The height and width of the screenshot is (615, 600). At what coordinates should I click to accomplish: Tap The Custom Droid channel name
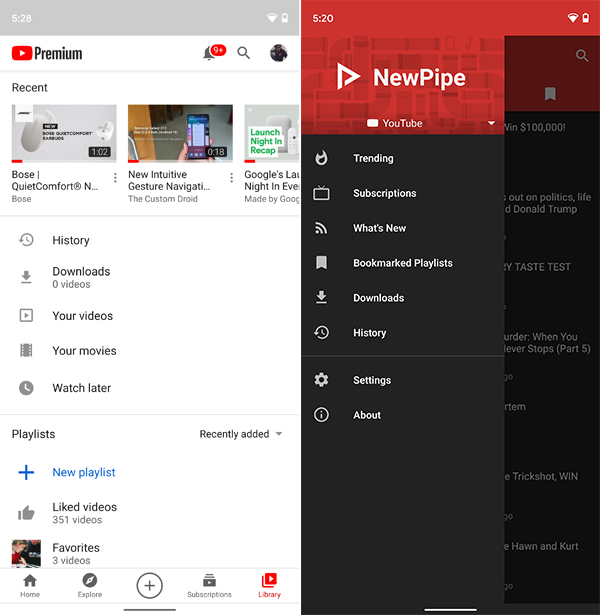click(163, 199)
